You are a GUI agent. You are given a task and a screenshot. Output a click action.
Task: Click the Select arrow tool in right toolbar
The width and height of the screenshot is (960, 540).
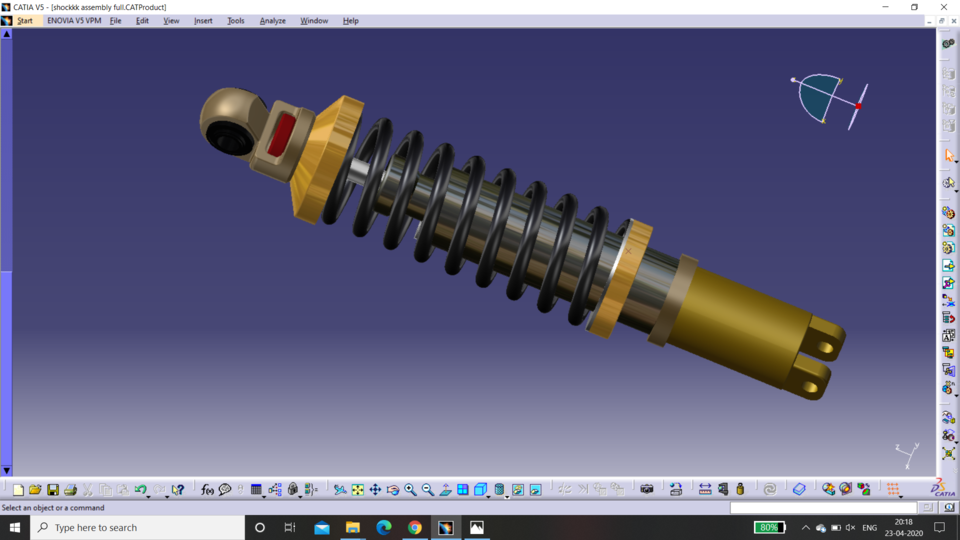tap(948, 155)
